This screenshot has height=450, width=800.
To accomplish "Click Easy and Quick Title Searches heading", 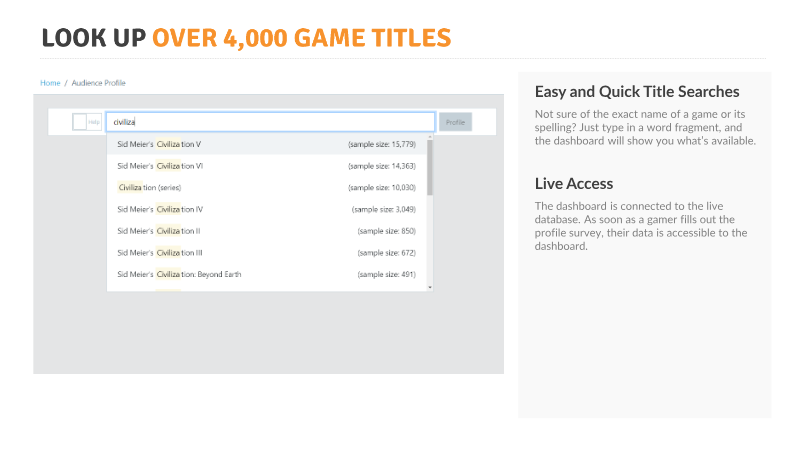I will tap(637, 92).
